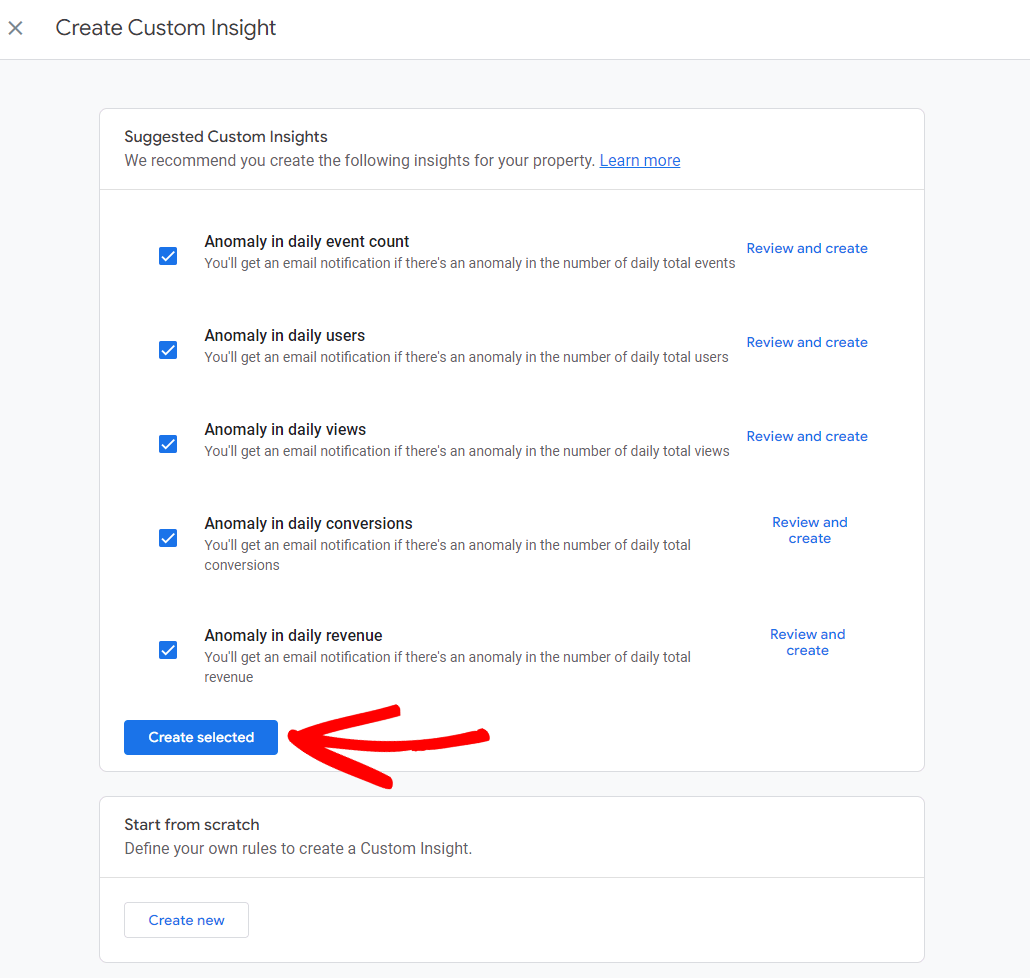Viewport: 1030px width, 978px height.
Task: Review and create the daily conversions insight
Action: pyautogui.click(x=809, y=530)
